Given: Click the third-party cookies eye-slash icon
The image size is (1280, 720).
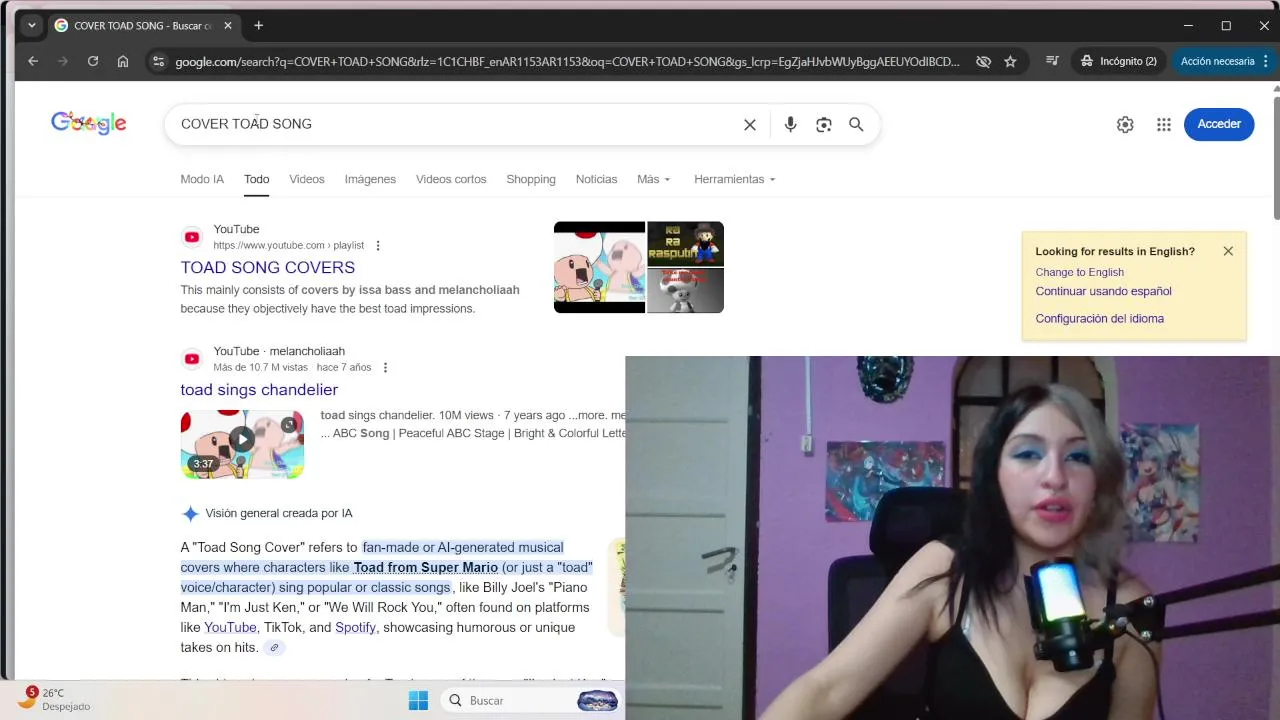Looking at the screenshot, I should click(984, 61).
